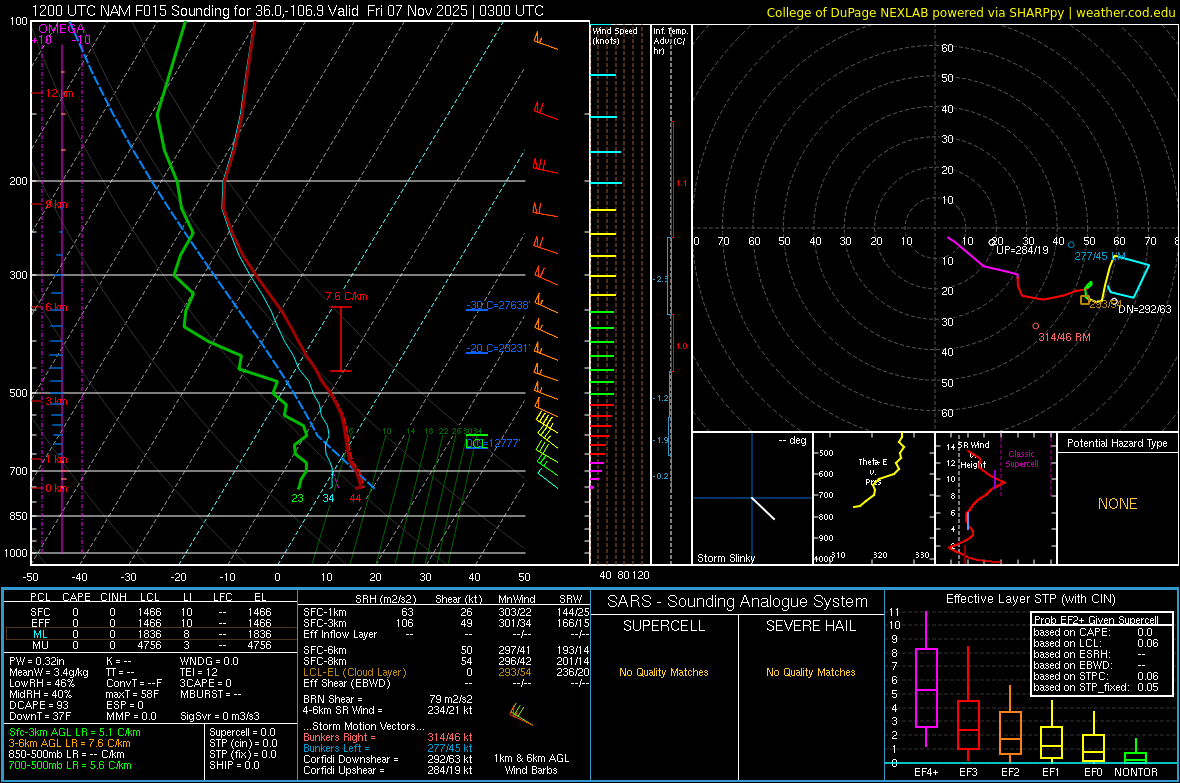Click the TEI = 12 value
Image resolution: width=1180 pixels, height=783 pixels.
[x=199, y=672]
